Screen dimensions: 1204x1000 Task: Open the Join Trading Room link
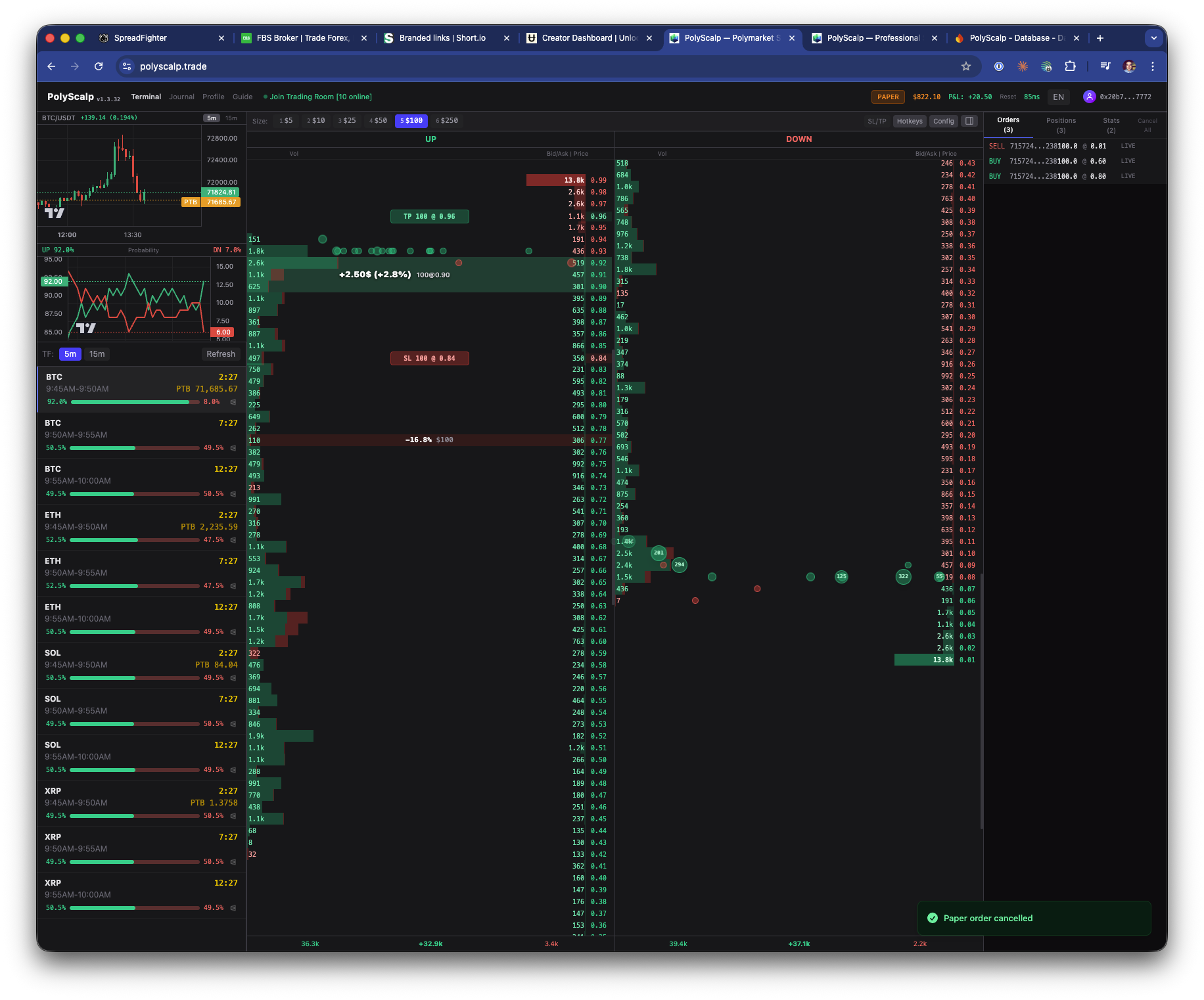(317, 97)
